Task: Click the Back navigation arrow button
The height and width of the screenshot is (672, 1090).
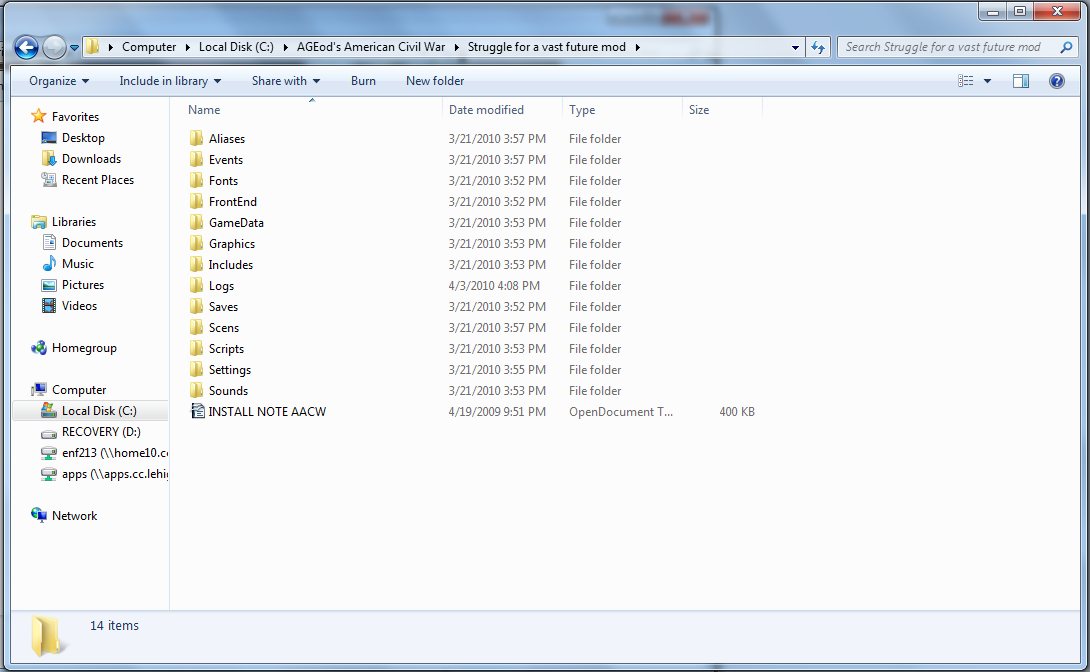Action: pos(26,47)
